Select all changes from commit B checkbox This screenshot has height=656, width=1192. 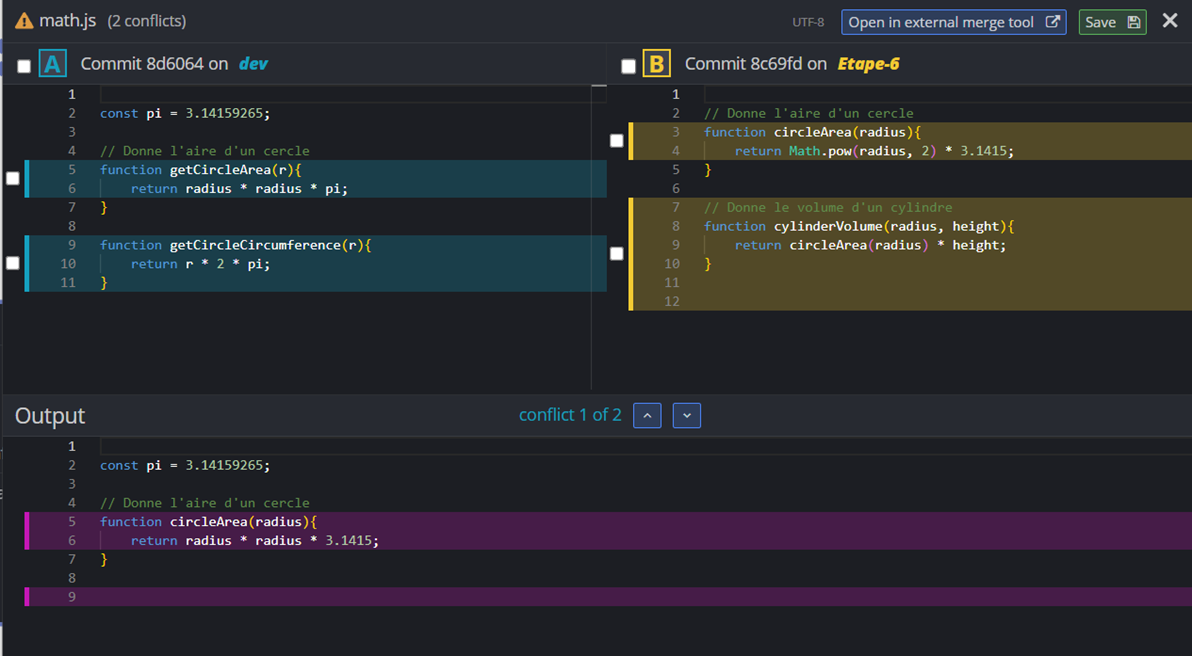[628, 66]
